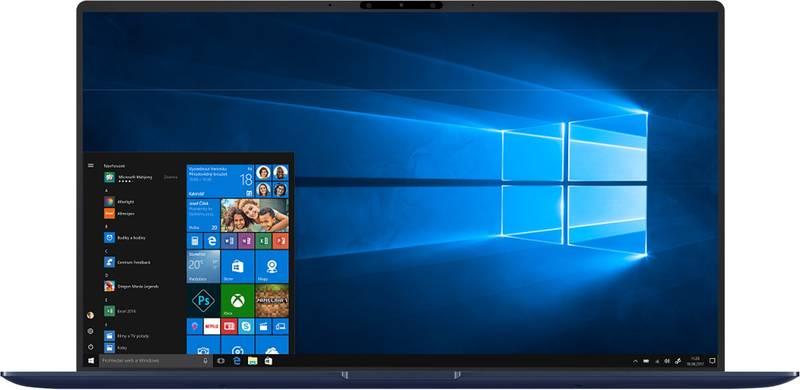Open the Store tile in Start menu
This screenshot has width=800, height=390.
coord(237,266)
